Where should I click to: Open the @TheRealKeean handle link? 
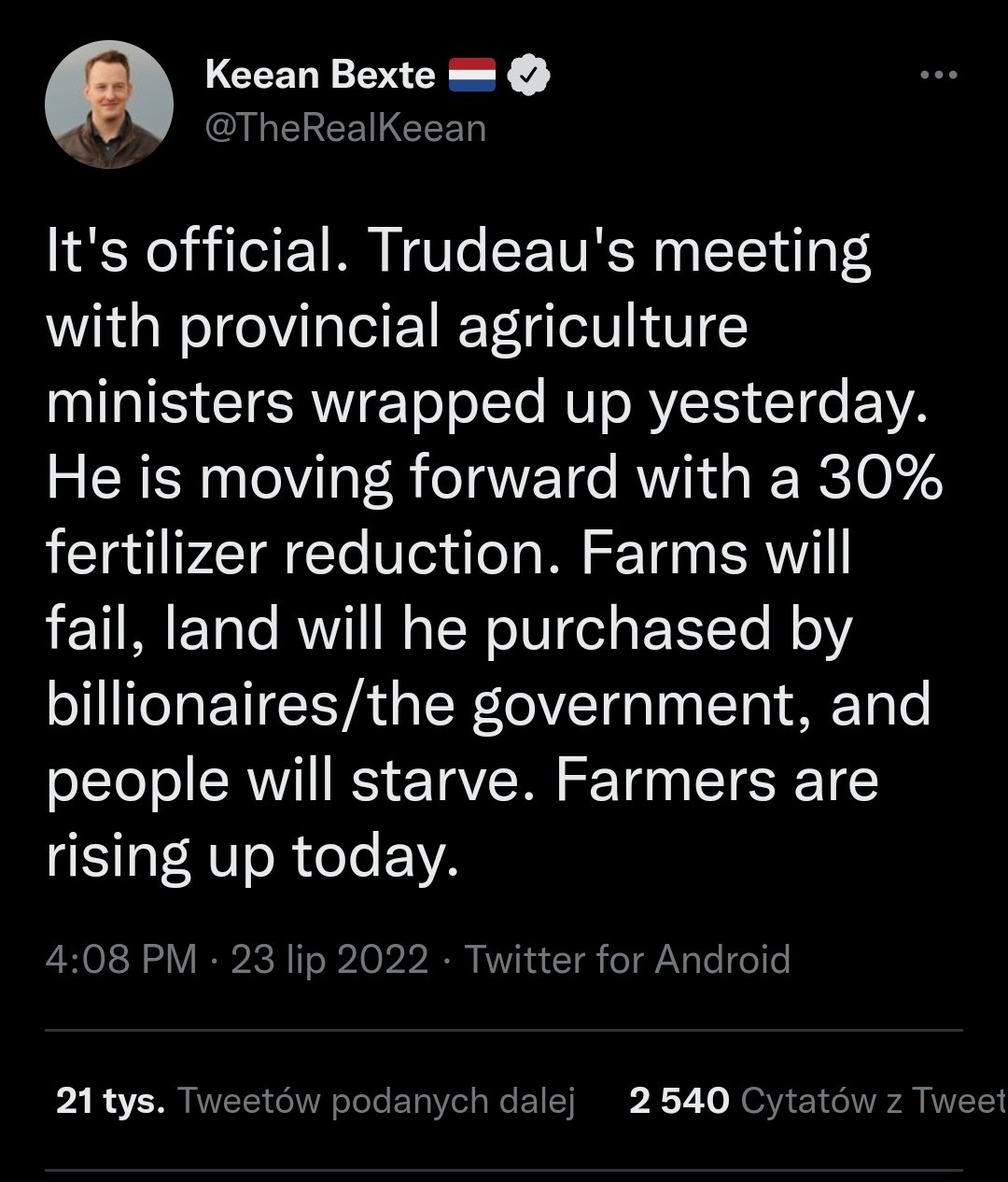(345, 128)
